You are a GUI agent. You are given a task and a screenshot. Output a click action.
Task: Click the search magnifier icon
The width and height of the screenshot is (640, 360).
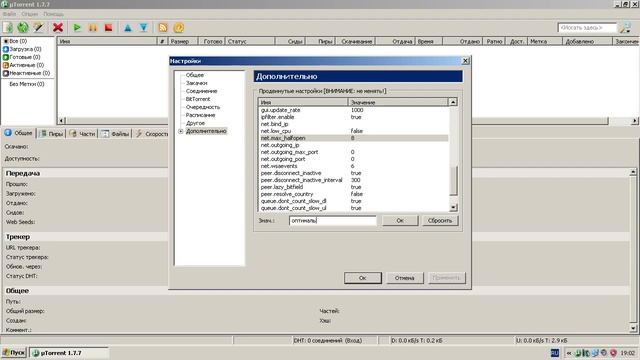tap(625, 27)
